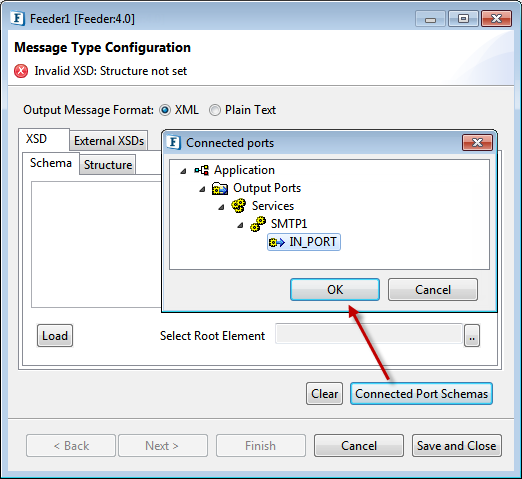The image size is (522, 479).
Task: Switch to the External XSDs tab
Action: tap(109, 141)
